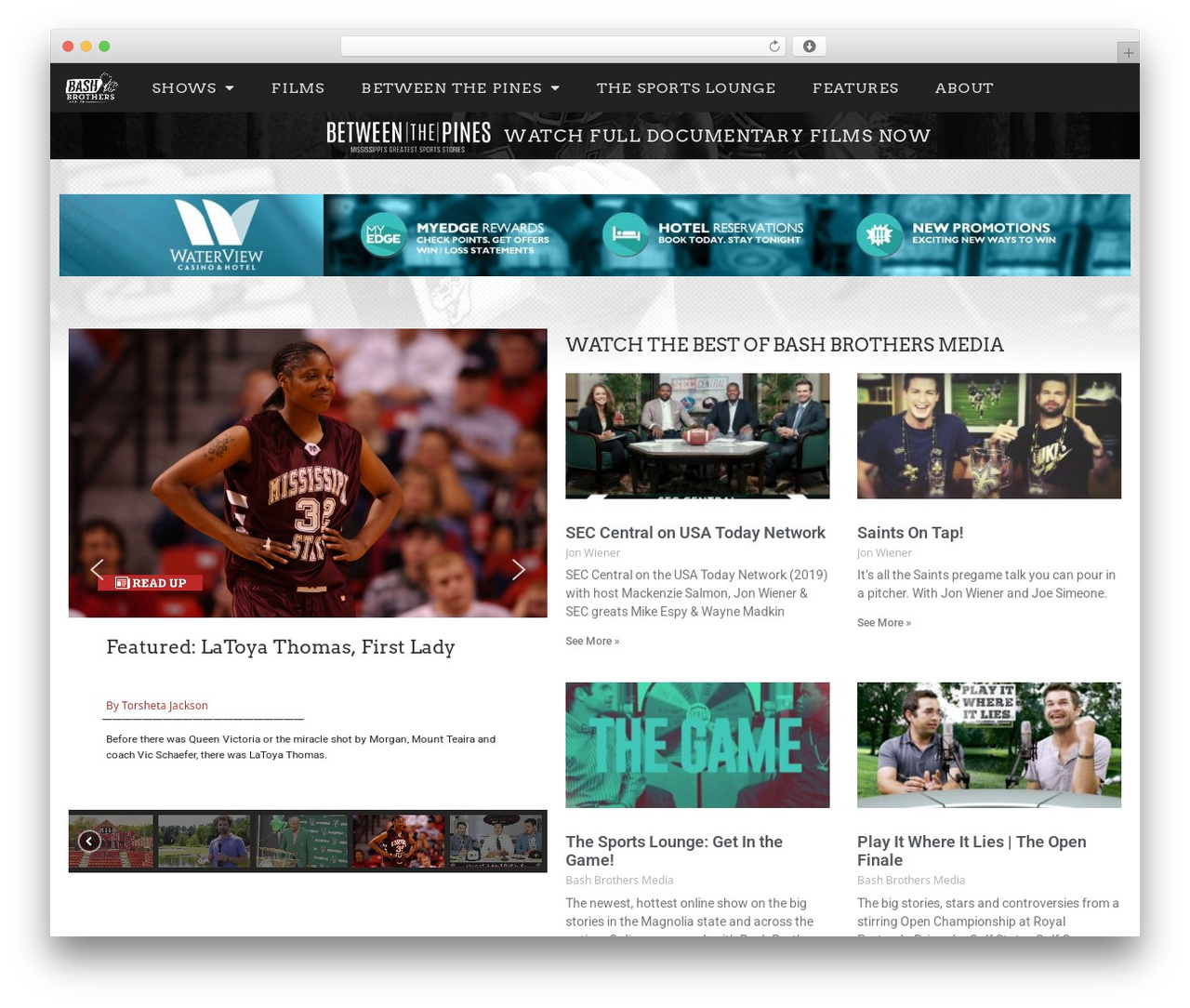Click the Hotel Reservations bed icon
The width and height of the screenshot is (1190, 1008).
626,235
